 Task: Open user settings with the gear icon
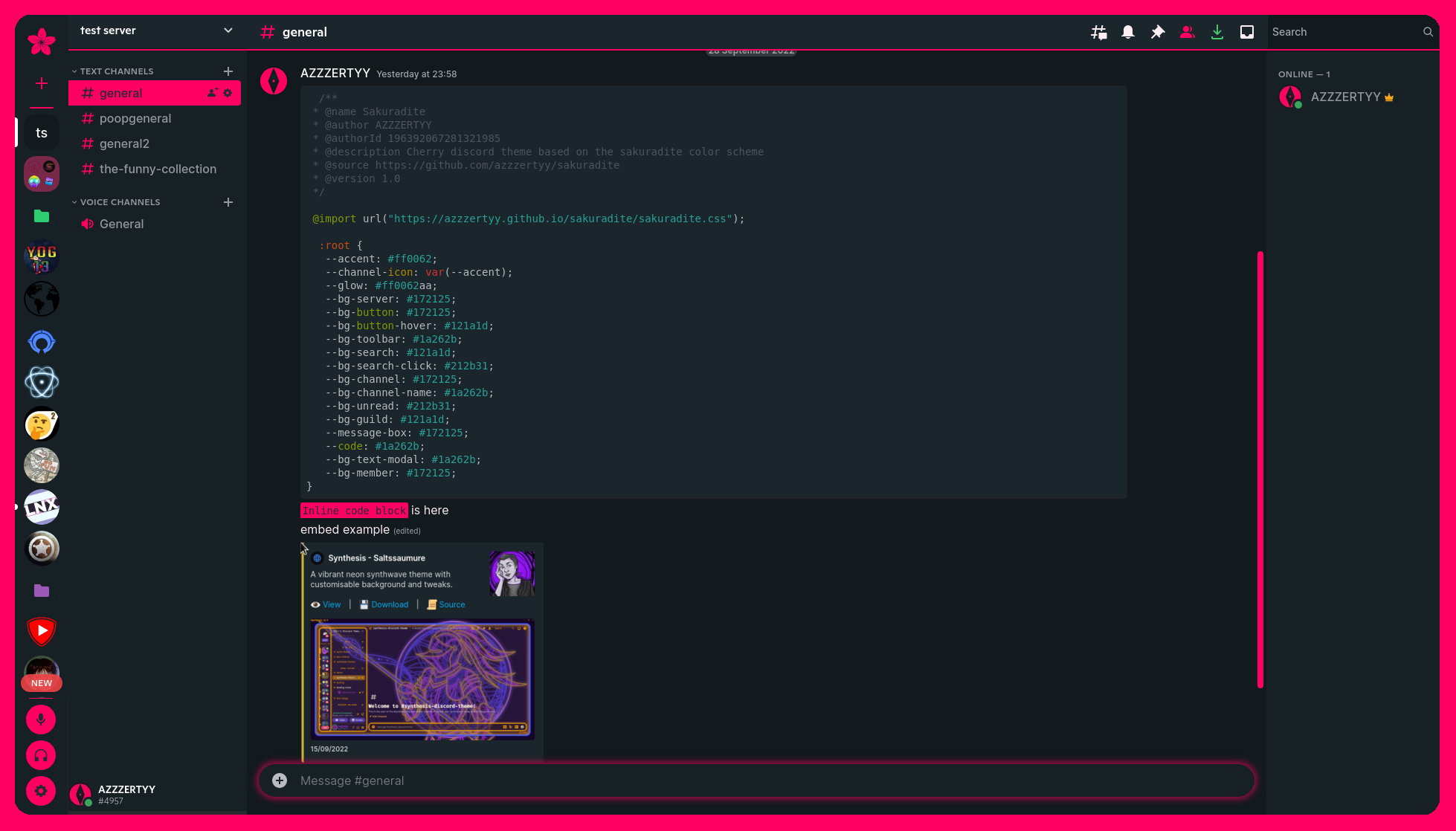[x=41, y=791]
